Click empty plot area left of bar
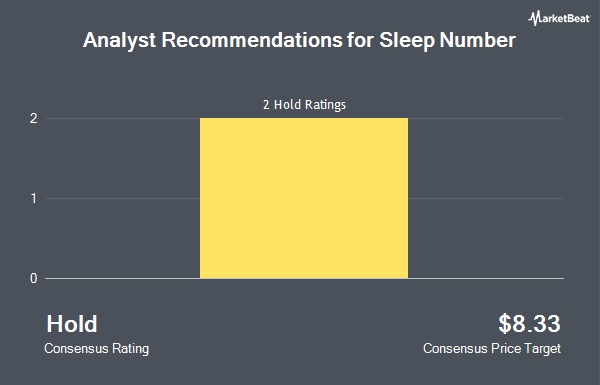The width and height of the screenshot is (600, 385). pos(122,237)
